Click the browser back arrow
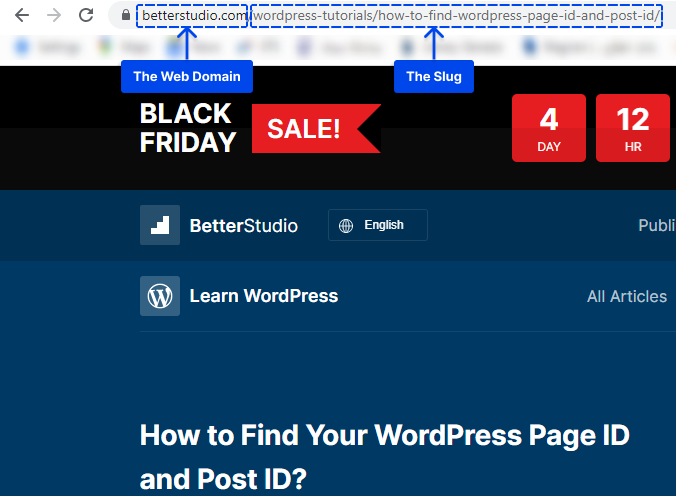 click(22, 16)
